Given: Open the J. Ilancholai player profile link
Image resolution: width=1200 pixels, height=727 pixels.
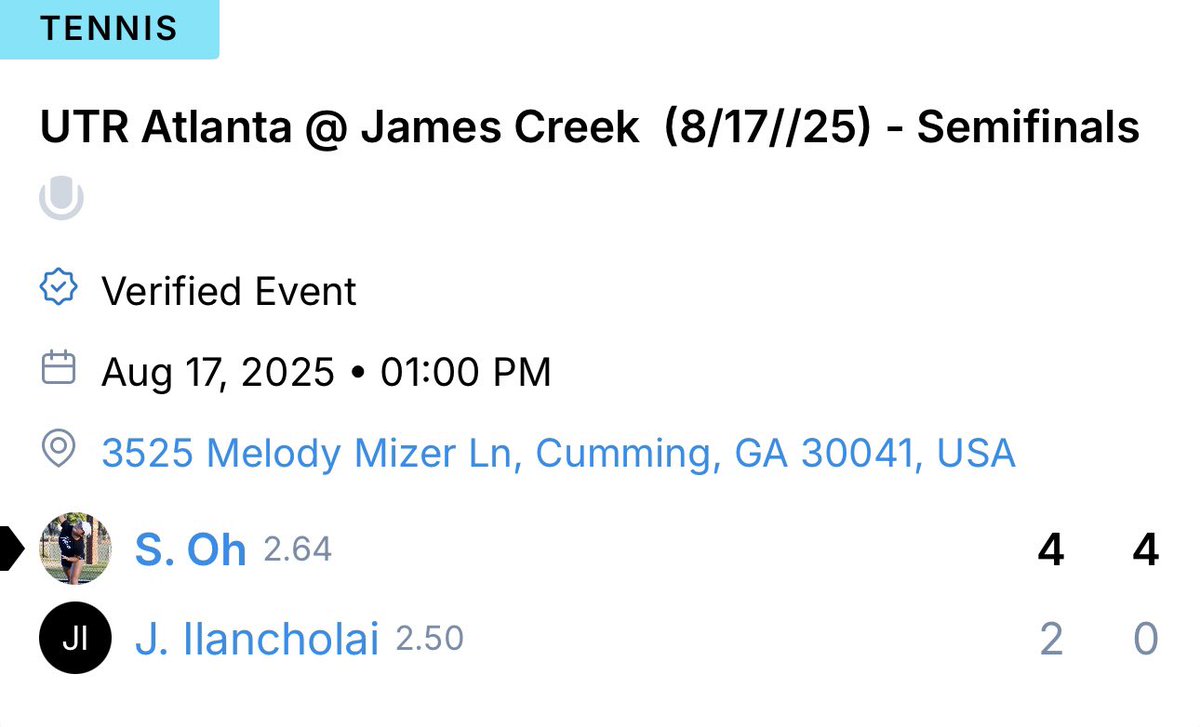Looking at the screenshot, I should pyautogui.click(x=257, y=640).
